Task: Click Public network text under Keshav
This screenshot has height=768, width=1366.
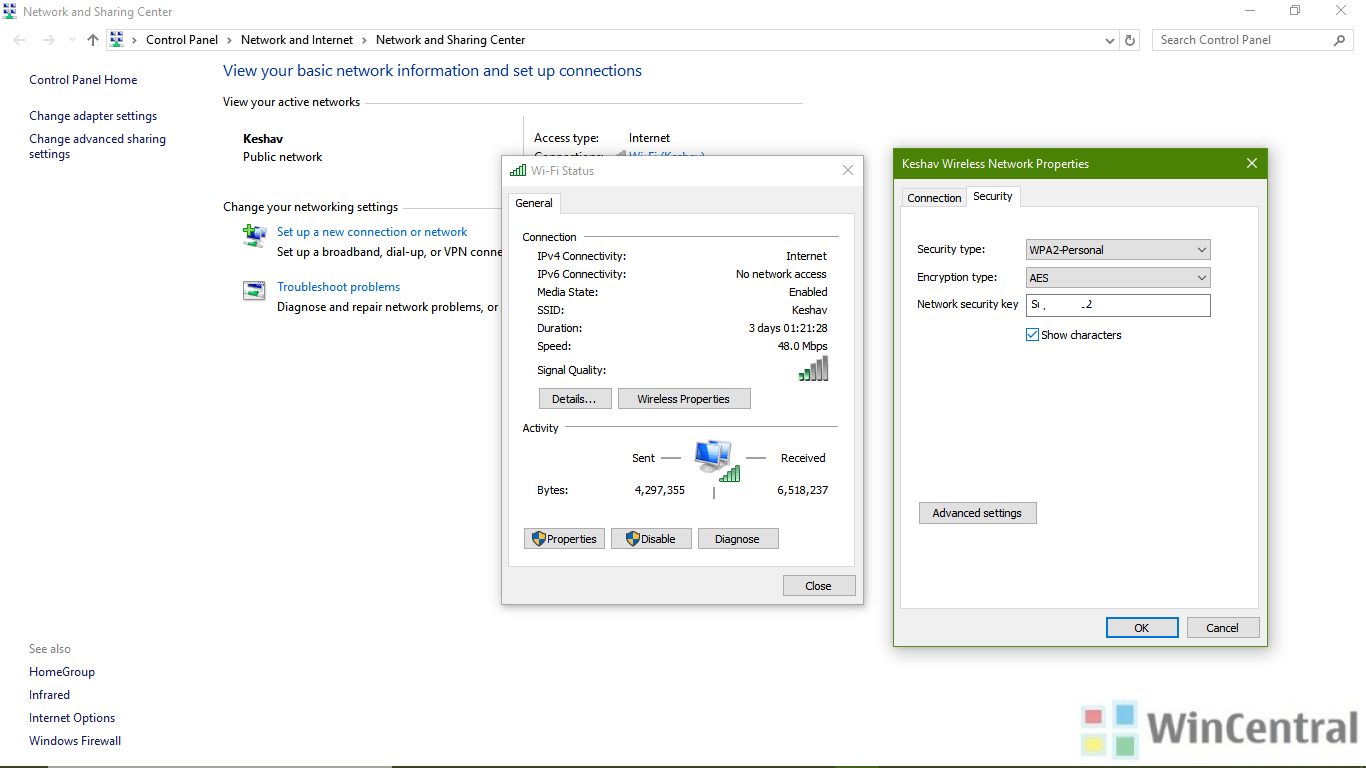Action: [x=283, y=157]
